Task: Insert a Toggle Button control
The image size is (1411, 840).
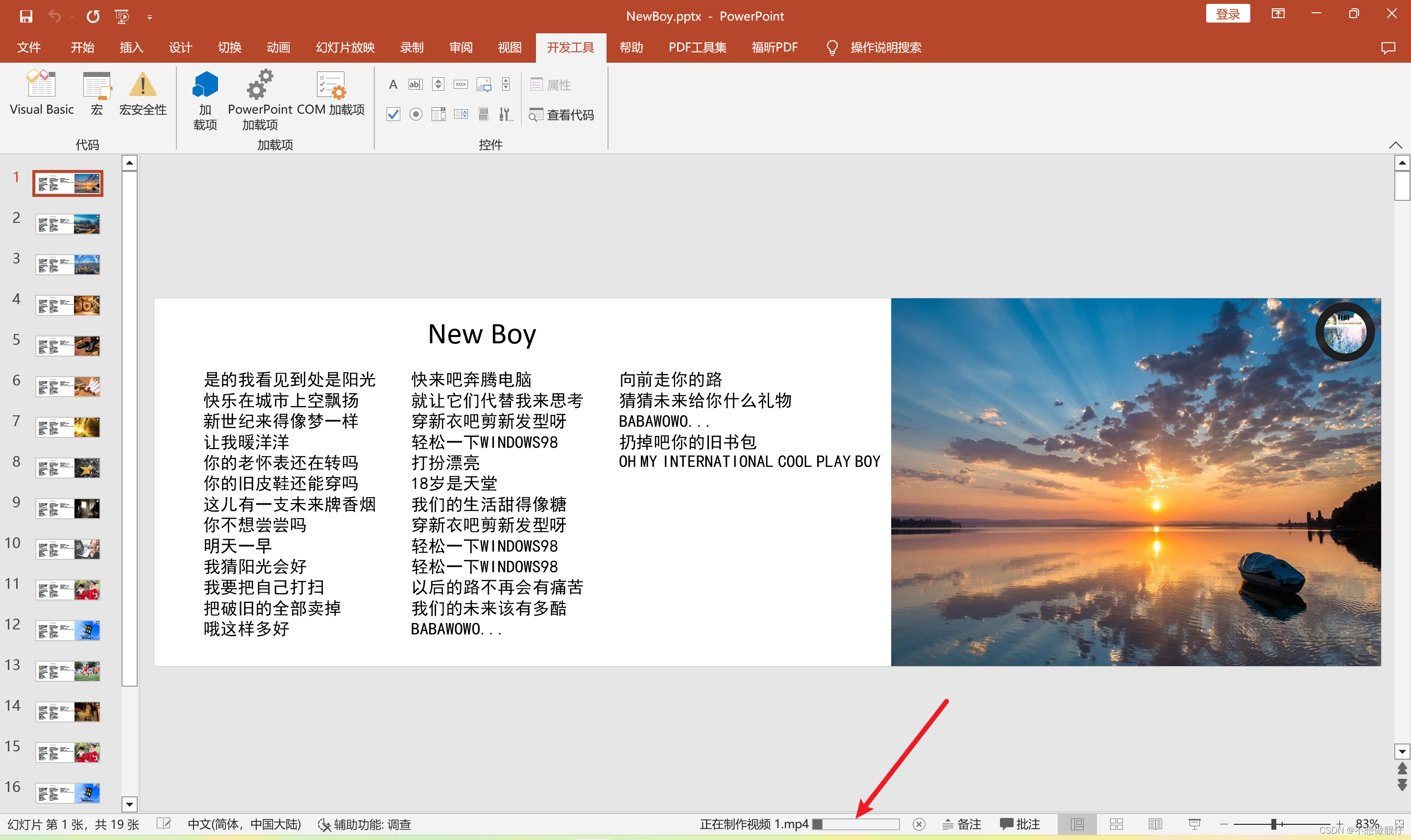Action: coord(484,114)
